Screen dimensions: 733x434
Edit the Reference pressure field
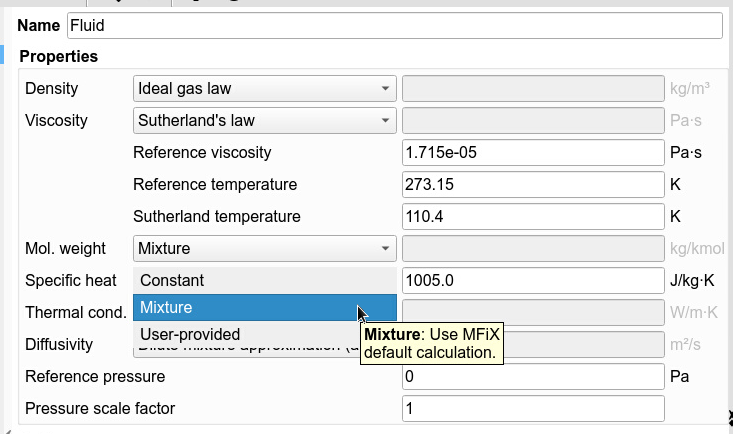point(532,377)
